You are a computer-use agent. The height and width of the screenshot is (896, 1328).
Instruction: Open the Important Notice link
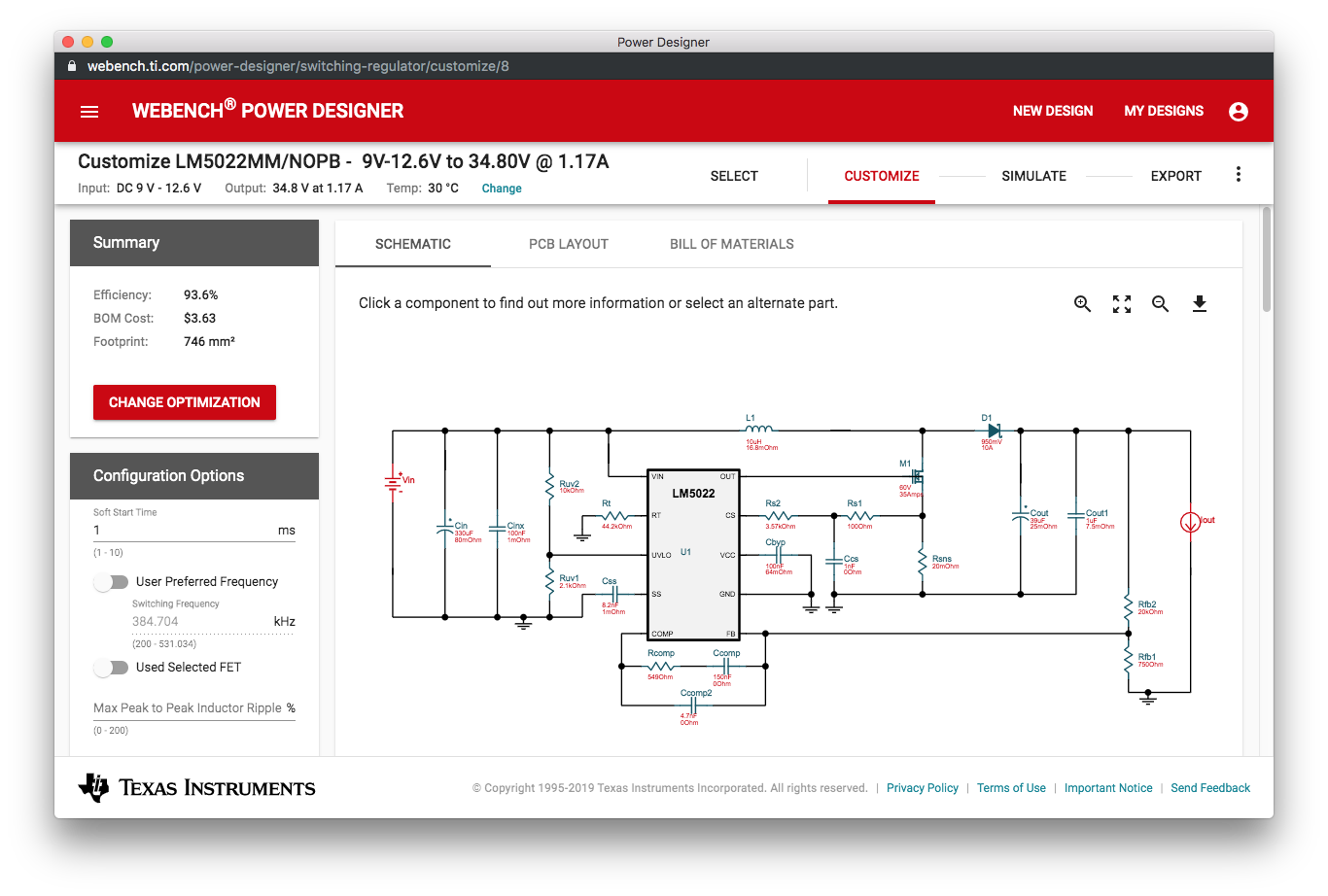point(1108,788)
